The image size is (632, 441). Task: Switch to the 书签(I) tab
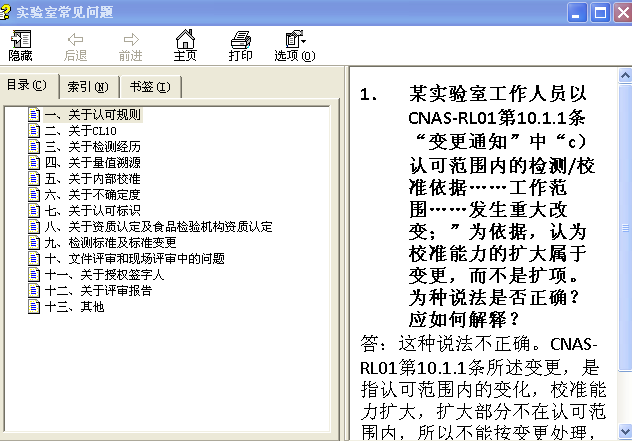click(150, 87)
